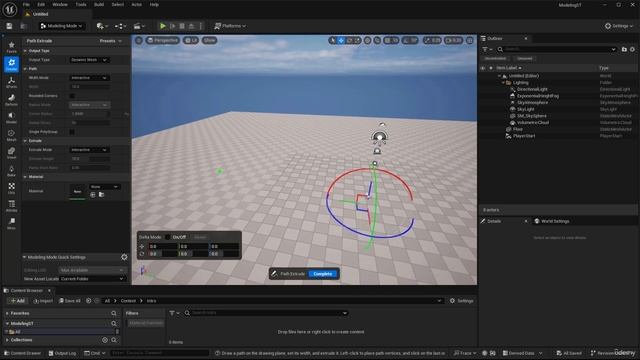Open the Material None dropdown
The width and height of the screenshot is (640, 360).
tap(104, 187)
